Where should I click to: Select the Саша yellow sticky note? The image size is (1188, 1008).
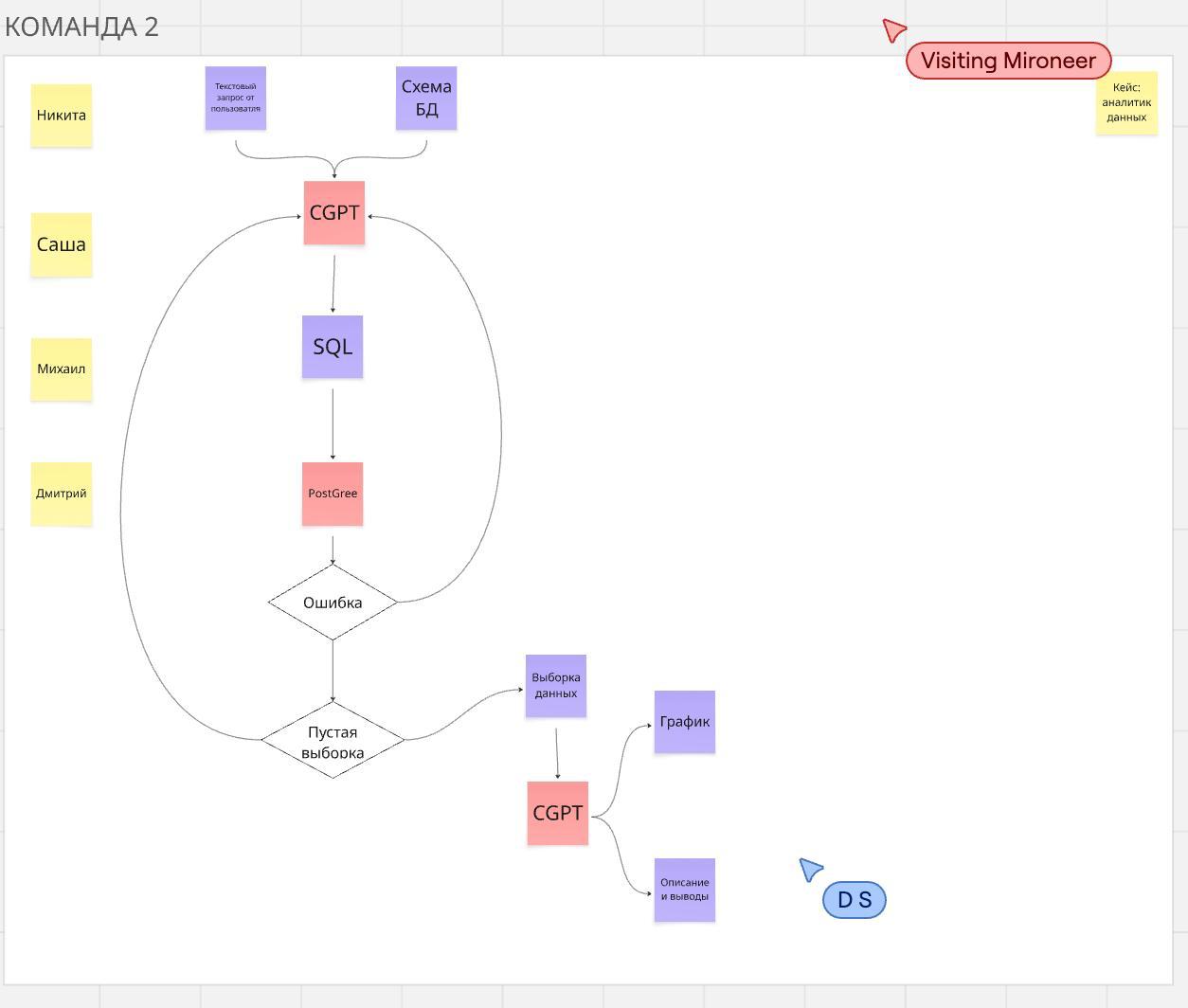point(62,244)
